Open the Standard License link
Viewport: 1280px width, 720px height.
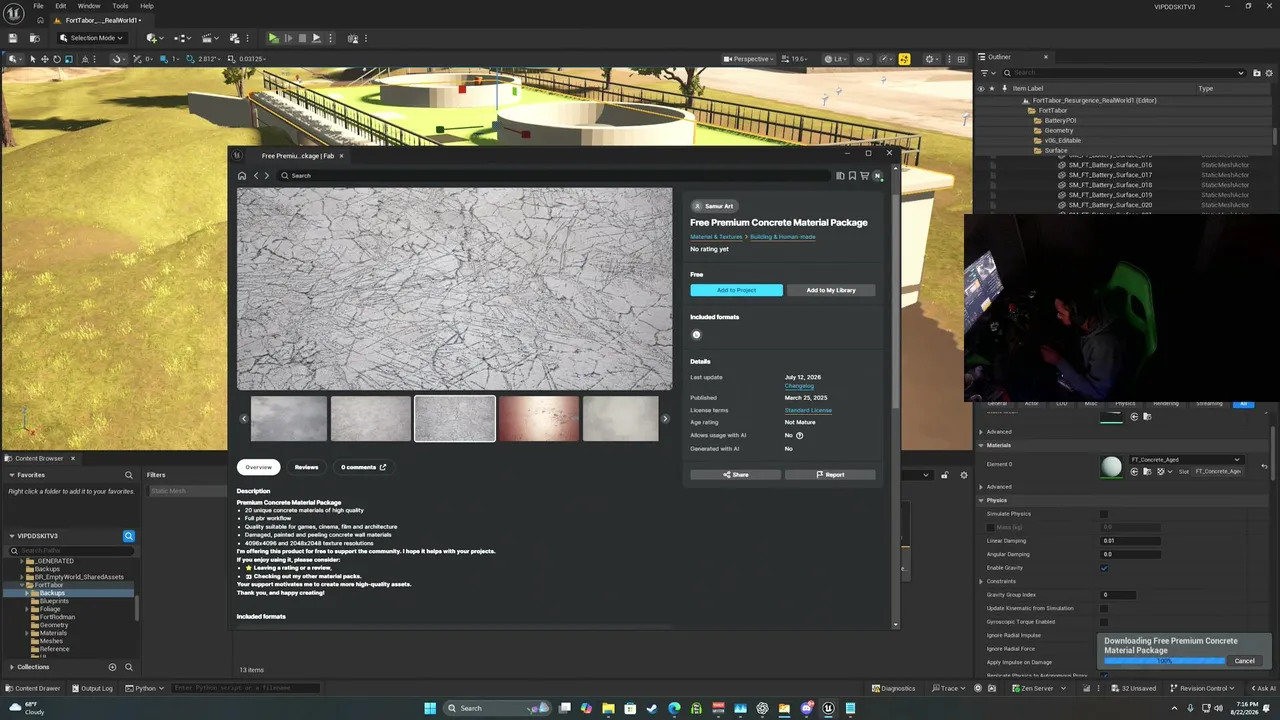tap(808, 410)
